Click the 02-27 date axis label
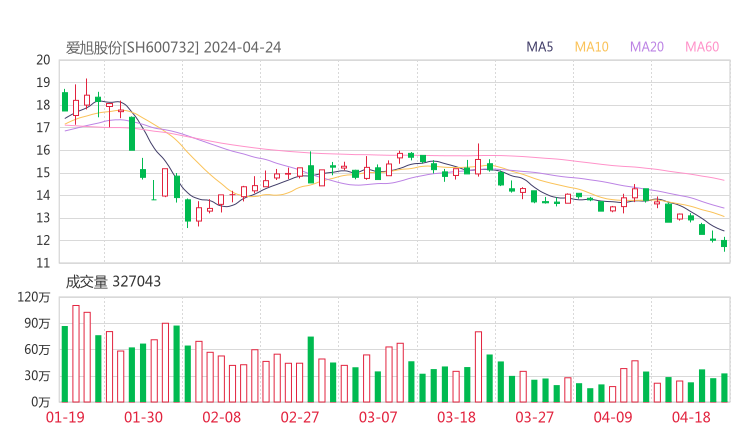The height and width of the screenshot is (440, 740). click(300, 417)
